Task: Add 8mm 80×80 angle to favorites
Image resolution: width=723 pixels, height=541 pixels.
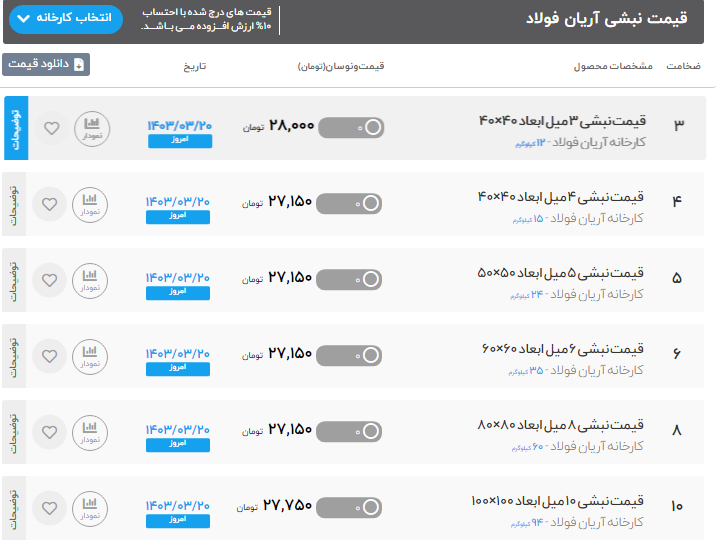Action: 49,431
